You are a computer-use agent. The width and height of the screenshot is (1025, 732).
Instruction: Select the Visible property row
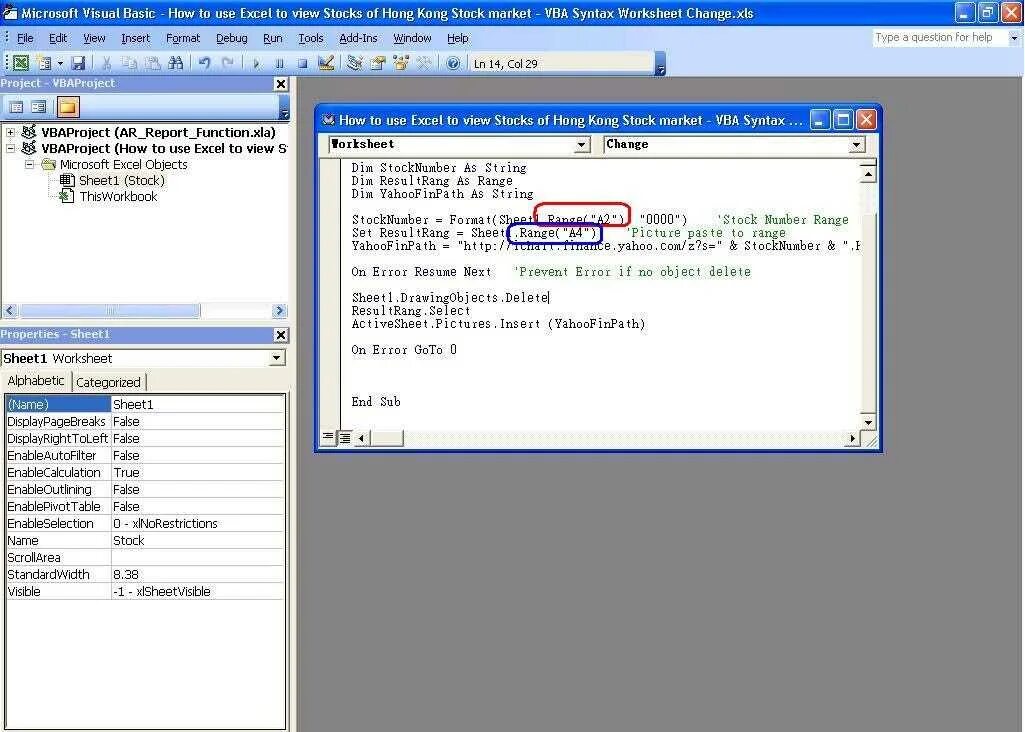[145, 591]
